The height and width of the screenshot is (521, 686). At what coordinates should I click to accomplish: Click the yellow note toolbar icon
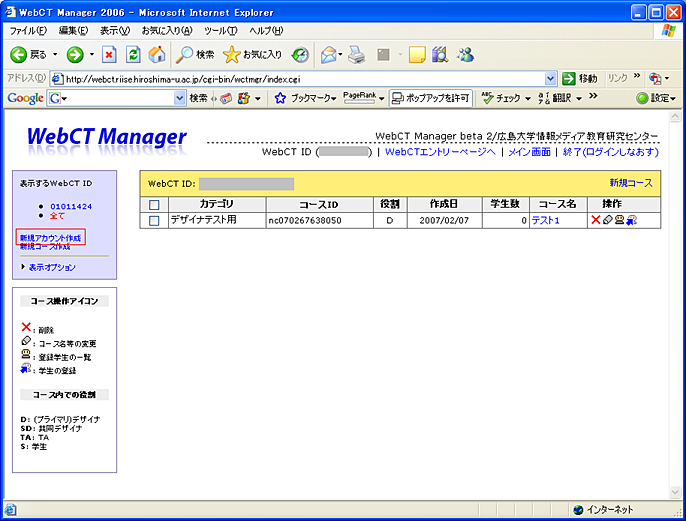[x=417, y=55]
